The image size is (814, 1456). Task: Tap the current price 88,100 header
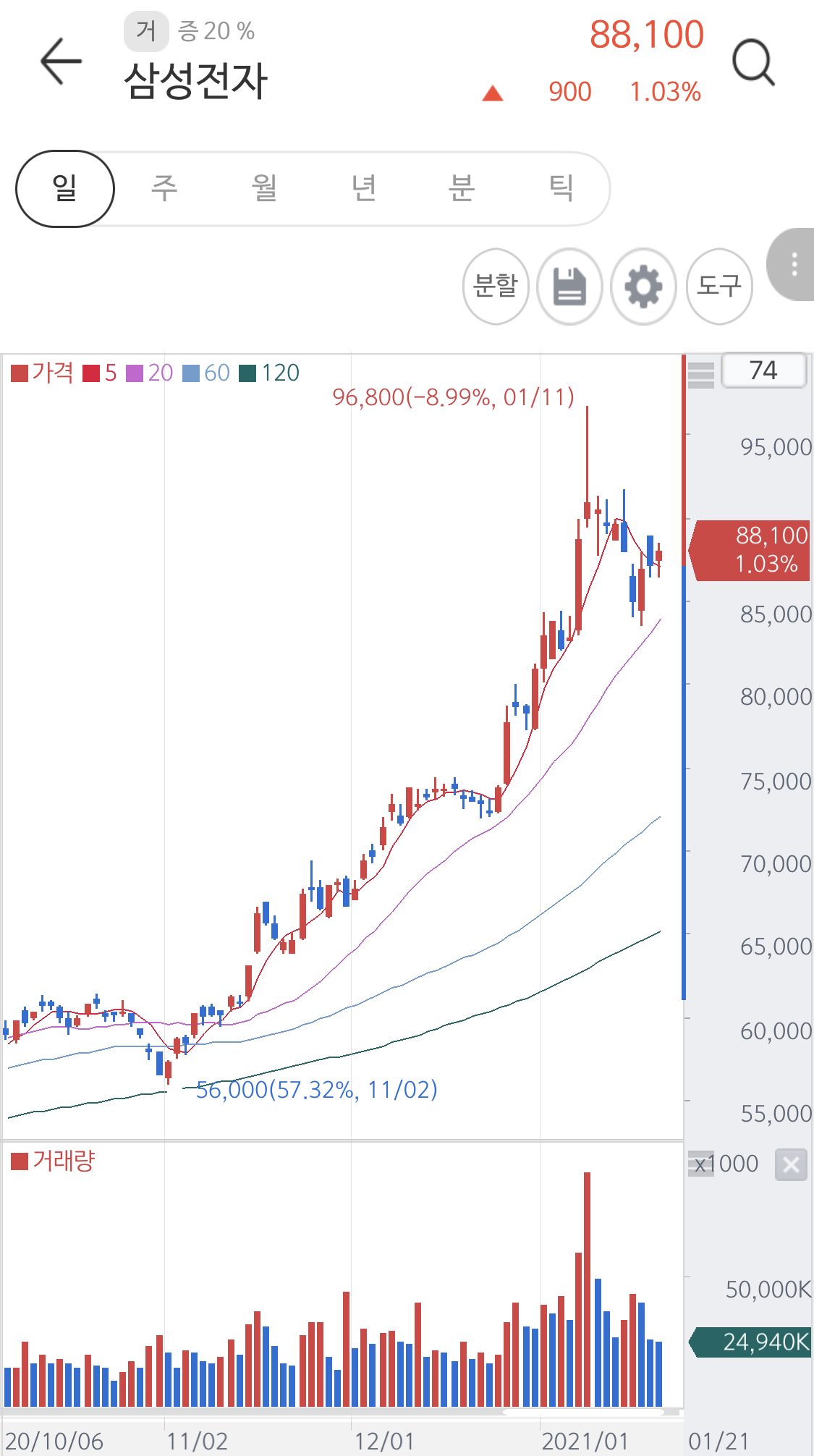pyautogui.click(x=647, y=35)
